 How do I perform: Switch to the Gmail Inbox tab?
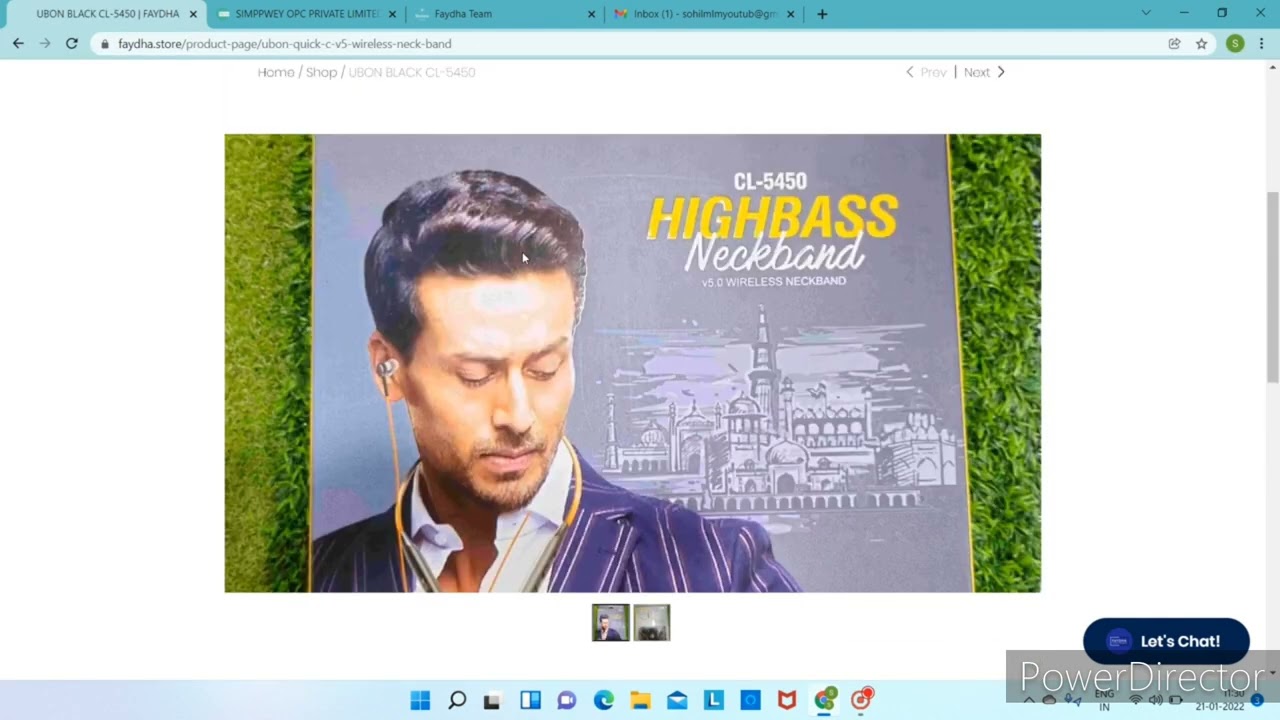pos(705,14)
